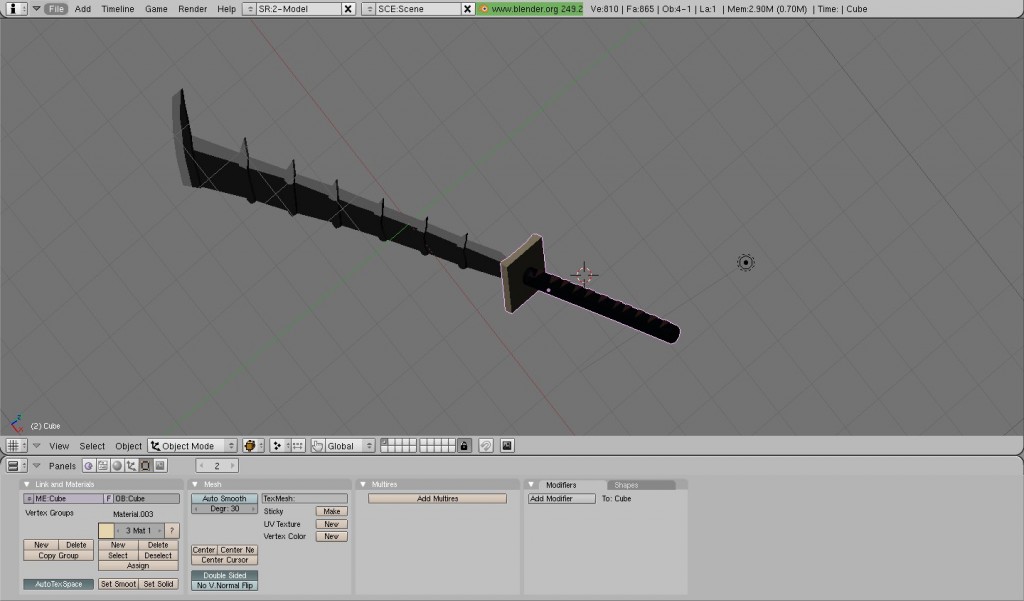Open the Object Mode dropdown
This screenshot has width=1024, height=601.
pos(192,445)
